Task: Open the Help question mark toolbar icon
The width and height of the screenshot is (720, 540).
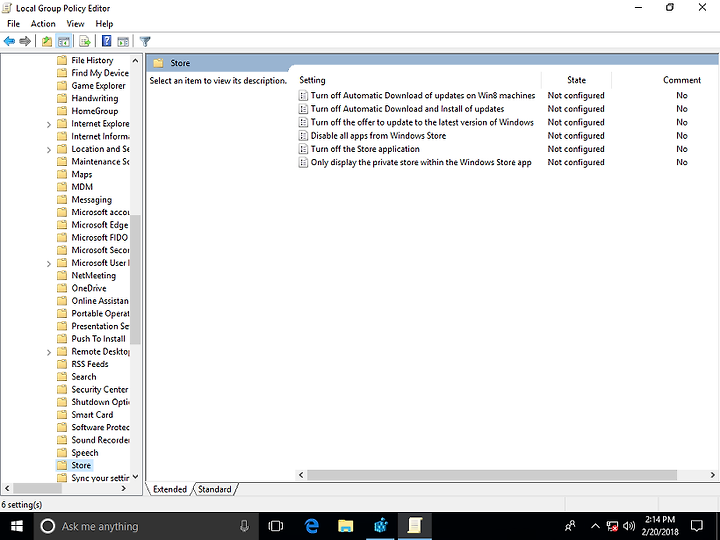Action: tap(107, 41)
